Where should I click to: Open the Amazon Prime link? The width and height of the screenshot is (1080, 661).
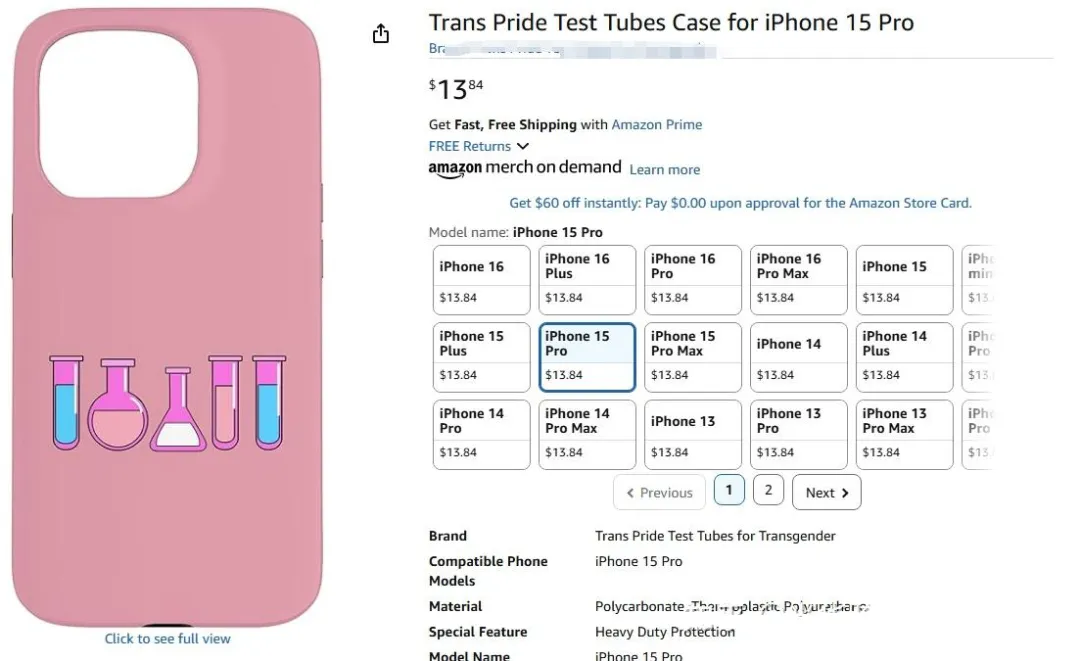pos(656,125)
